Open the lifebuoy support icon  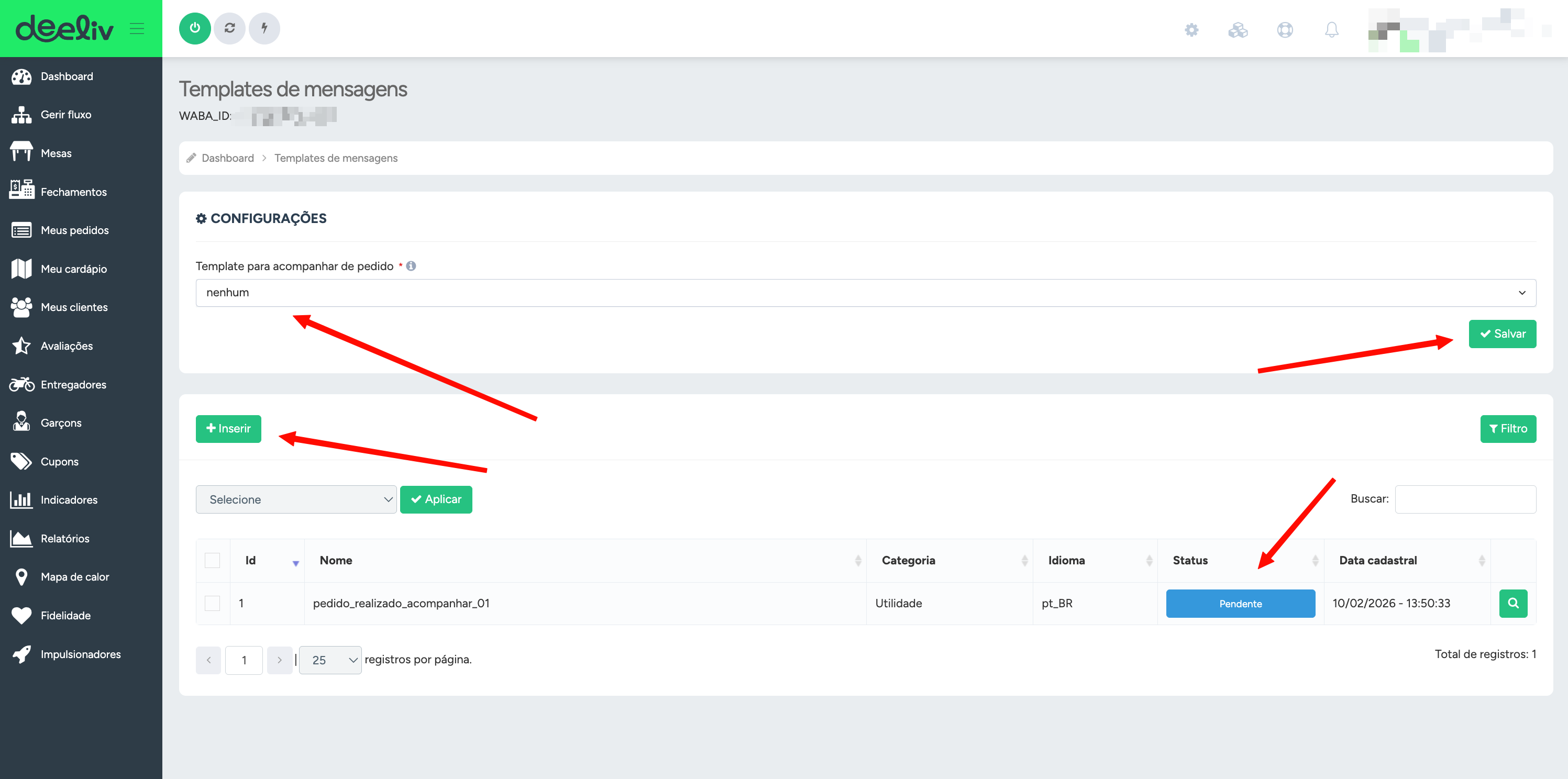(1284, 30)
